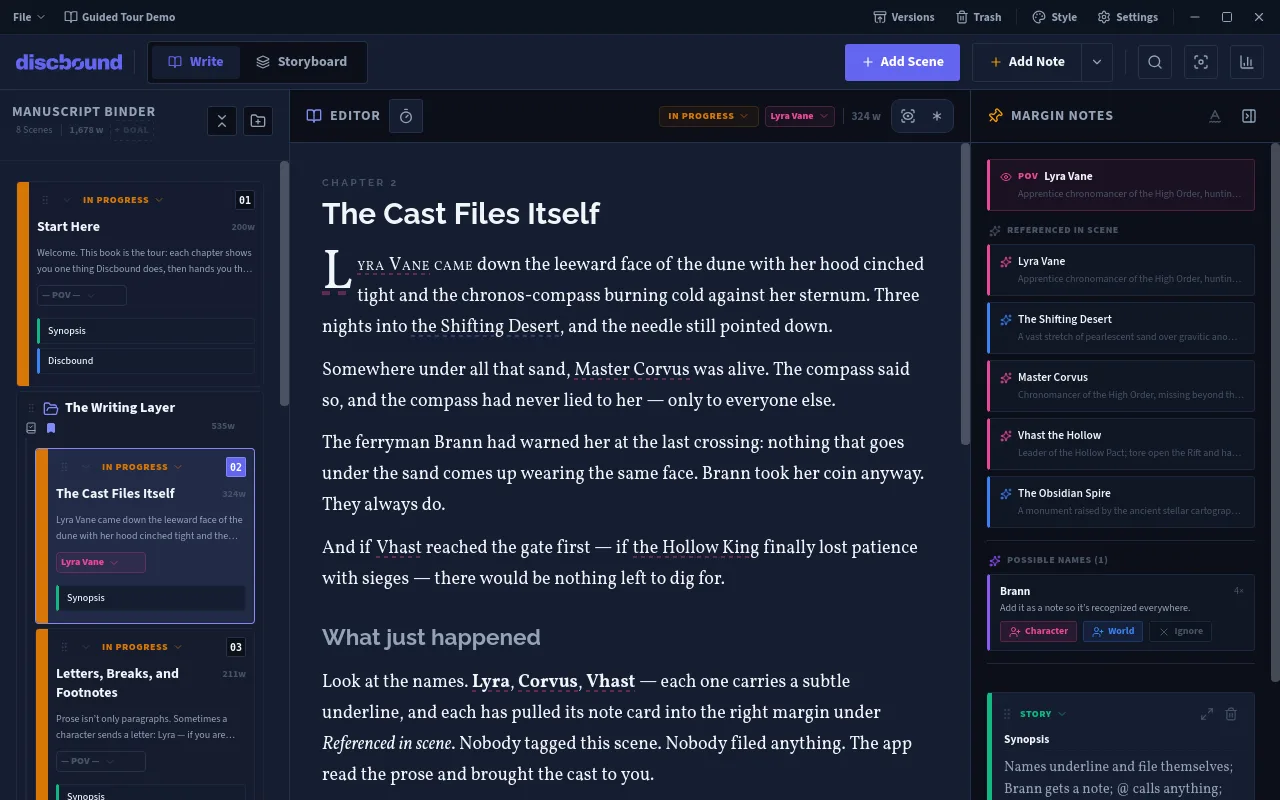The width and height of the screenshot is (1280, 800).
Task: Toggle name underlines in Margin Notes
Action: (1215, 116)
